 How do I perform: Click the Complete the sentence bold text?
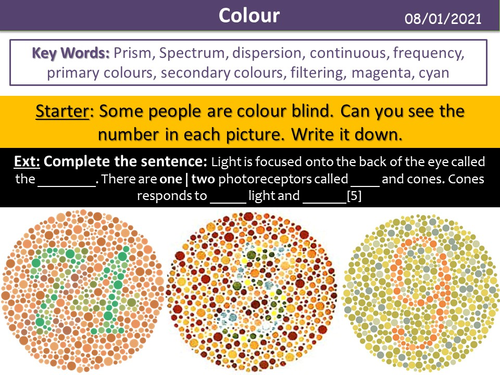pos(125,161)
